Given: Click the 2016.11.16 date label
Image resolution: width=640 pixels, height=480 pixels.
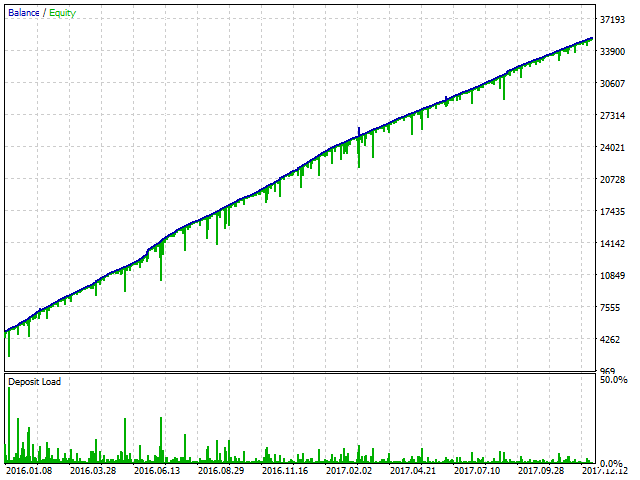Looking at the screenshot, I should tap(285, 471).
